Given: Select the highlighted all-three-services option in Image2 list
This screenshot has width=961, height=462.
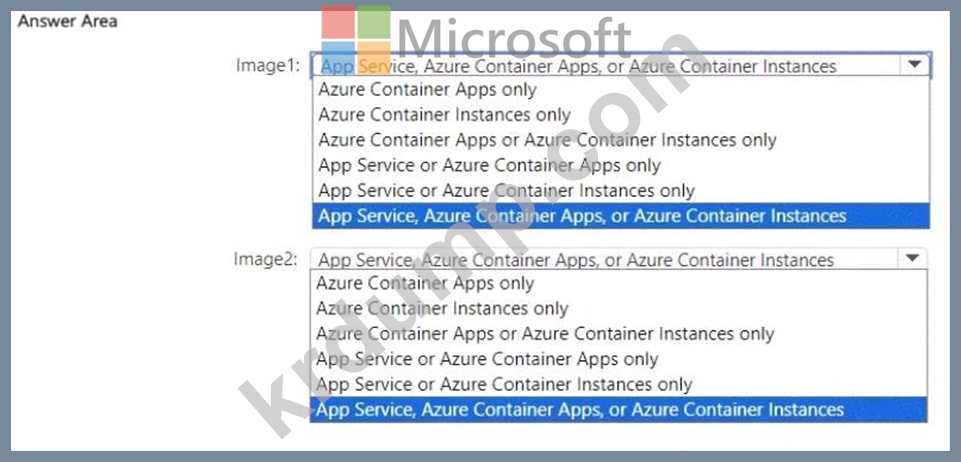Looking at the screenshot, I should [580, 409].
